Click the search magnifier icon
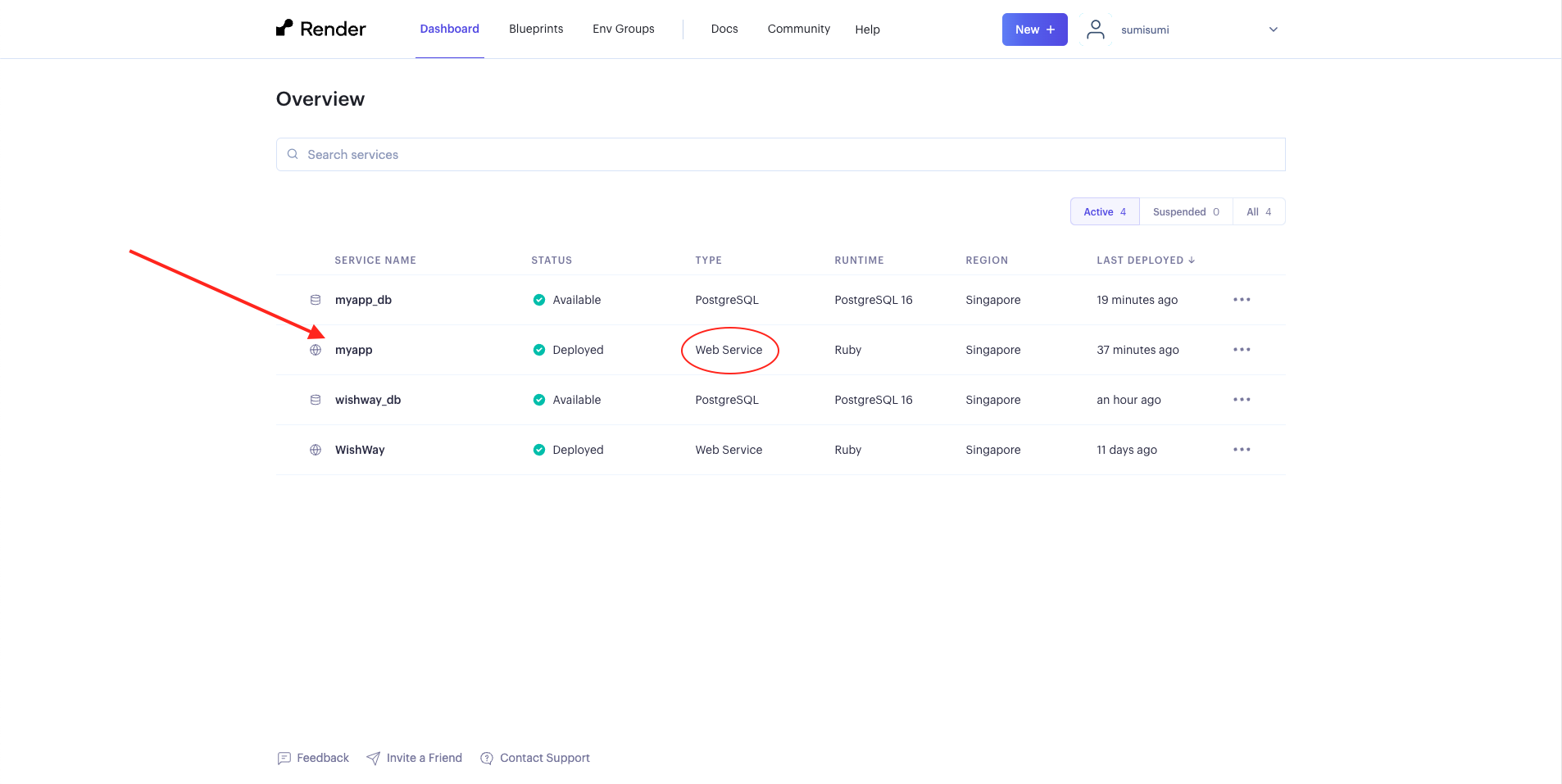The image size is (1562, 784). (x=293, y=154)
